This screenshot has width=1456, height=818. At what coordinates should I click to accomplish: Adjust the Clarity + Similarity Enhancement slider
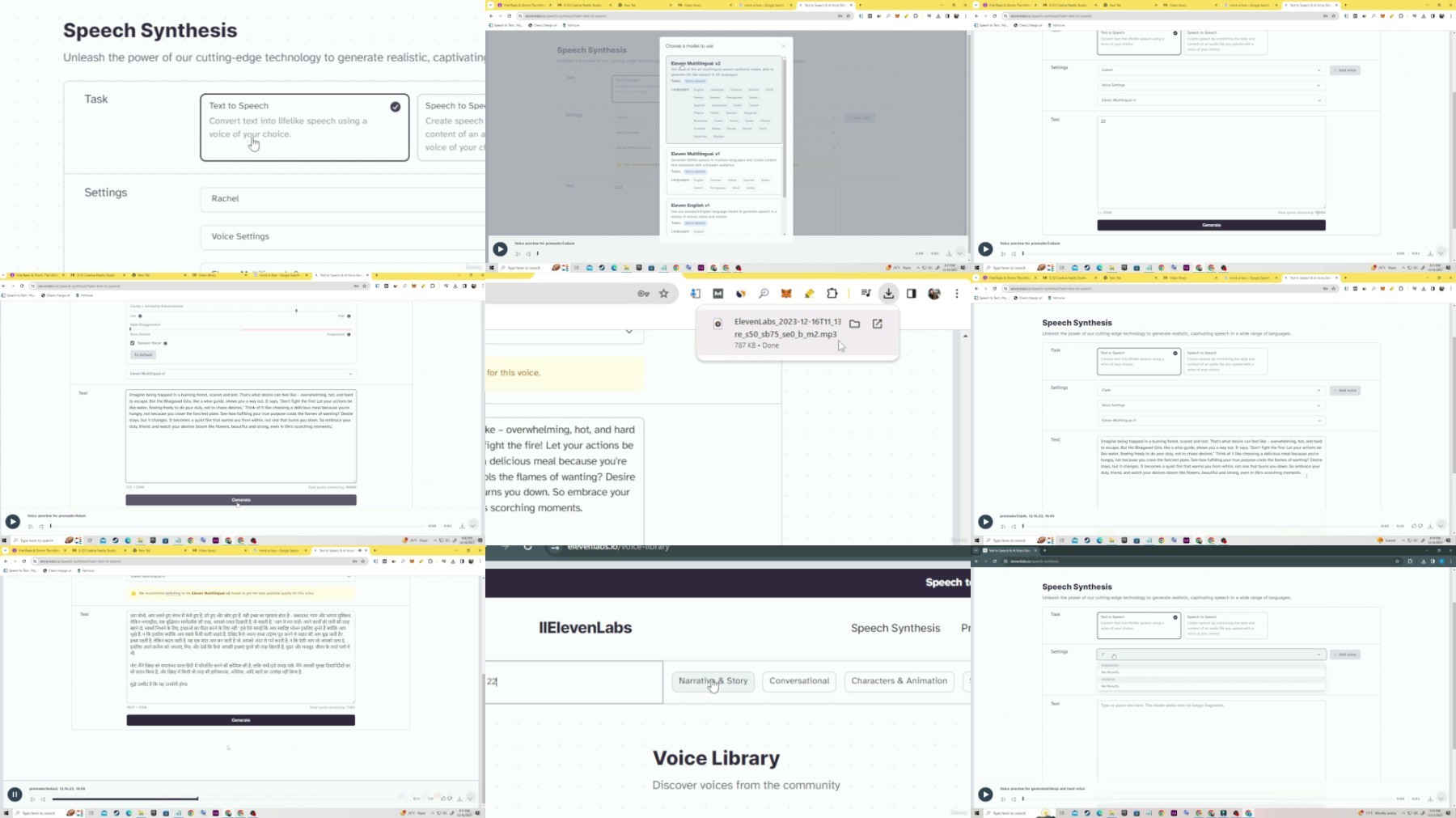coord(241,311)
